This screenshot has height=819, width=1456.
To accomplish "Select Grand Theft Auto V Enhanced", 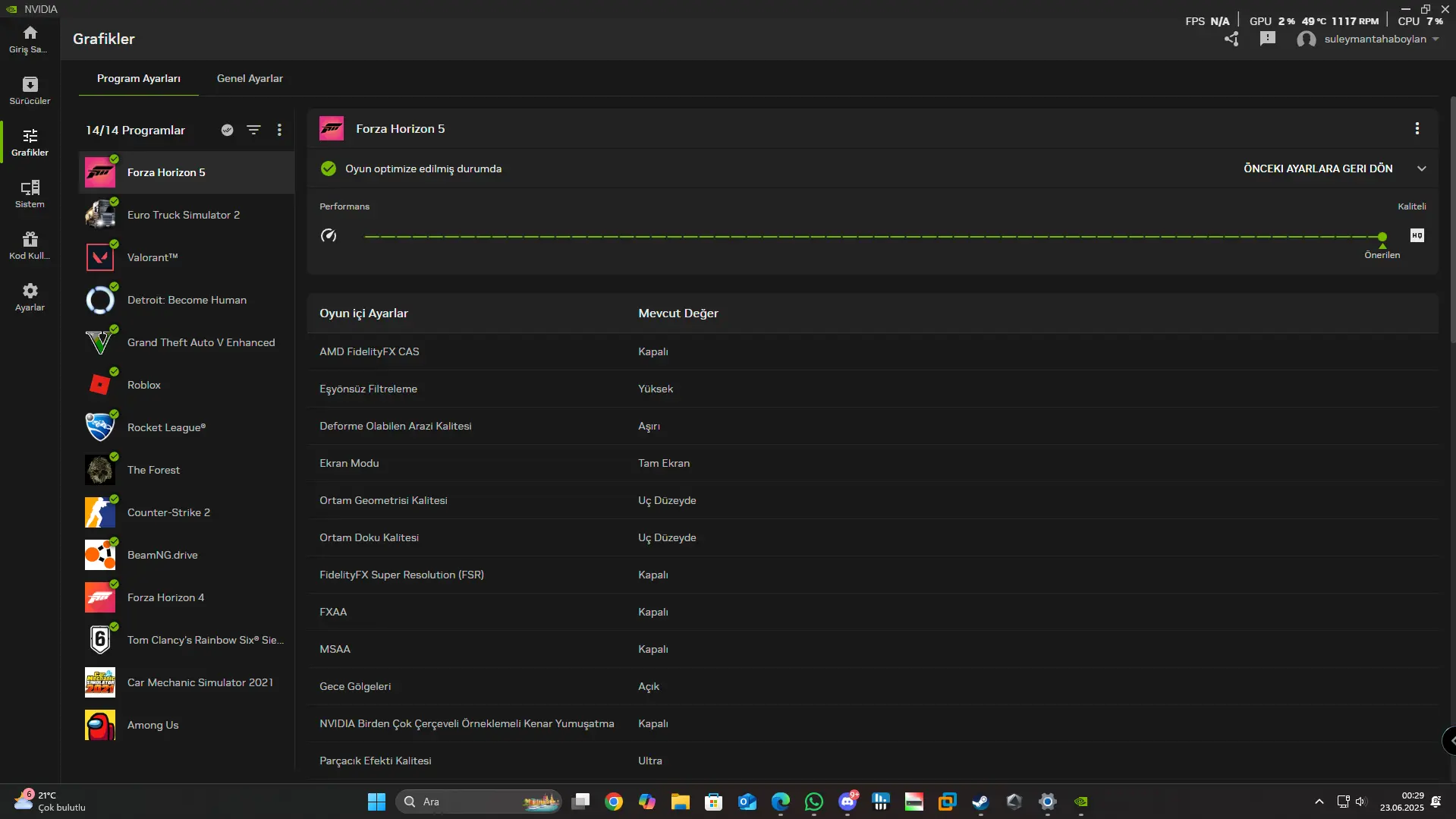I will 187,342.
